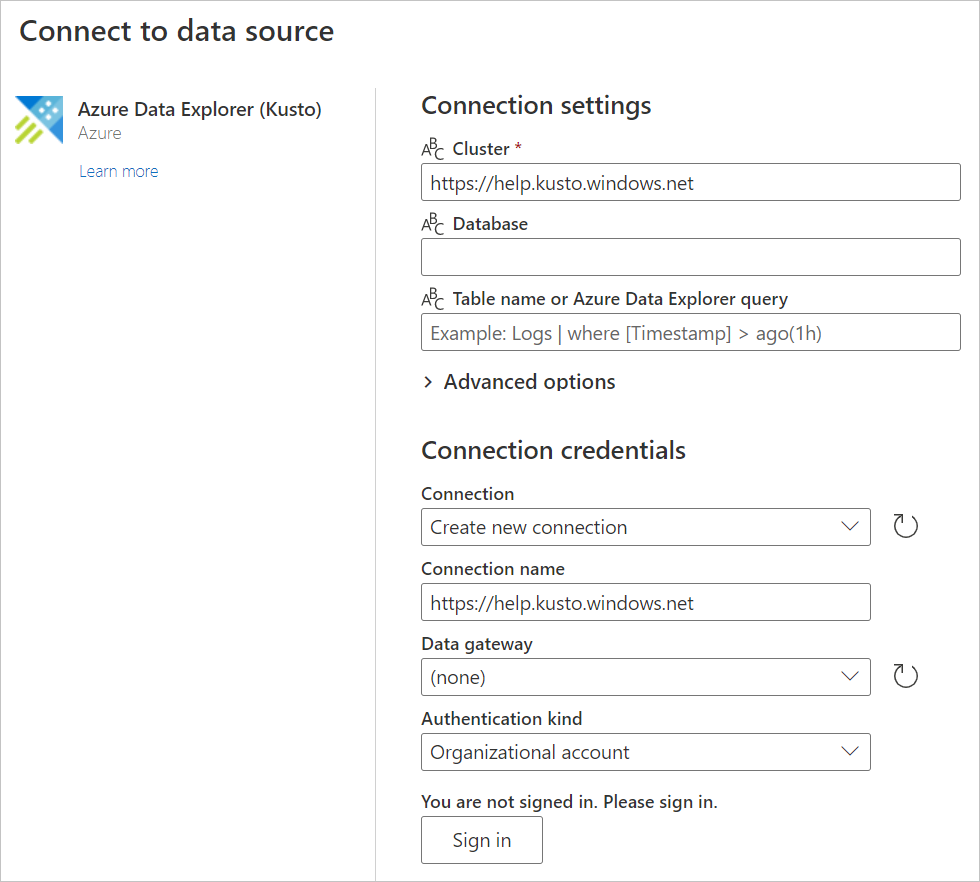The image size is (980, 882).
Task: Click the Data gateway dropdown chevron arrow
Action: [x=849, y=677]
